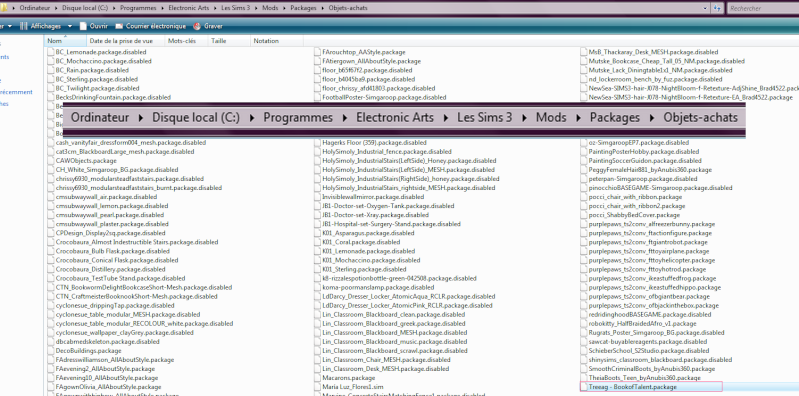
Task: Expand breadcrumb arrow after Les Sims 3
Action: (255, 9)
